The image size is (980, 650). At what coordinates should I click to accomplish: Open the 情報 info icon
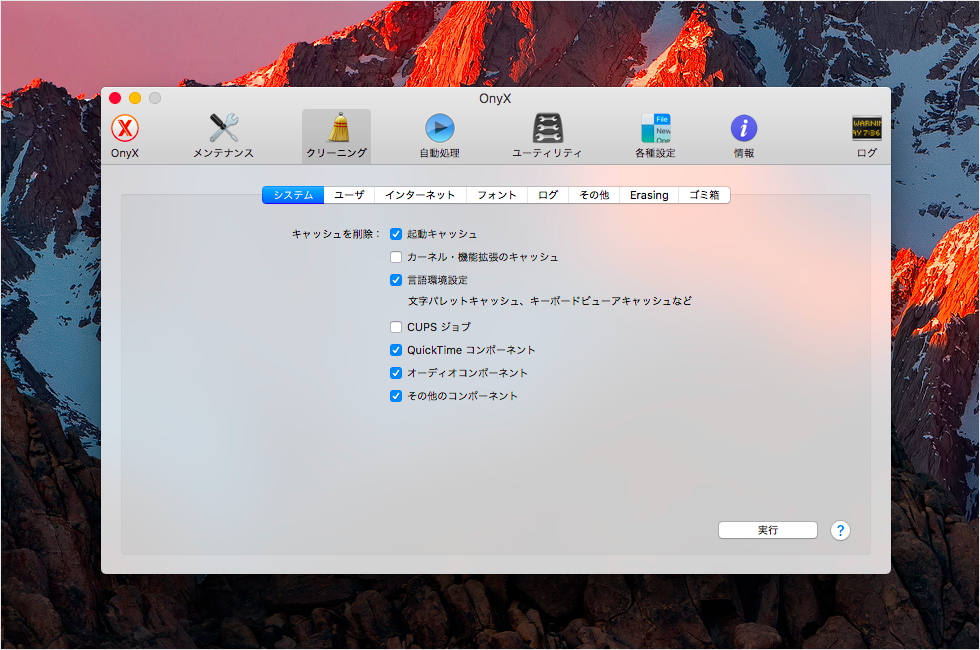[x=744, y=128]
